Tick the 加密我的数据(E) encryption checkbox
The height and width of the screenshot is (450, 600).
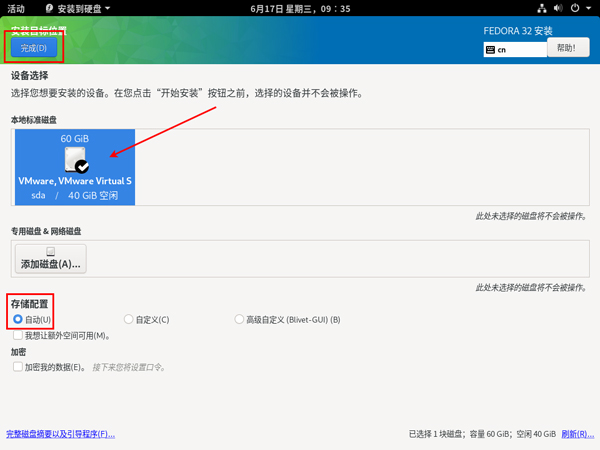(18, 367)
